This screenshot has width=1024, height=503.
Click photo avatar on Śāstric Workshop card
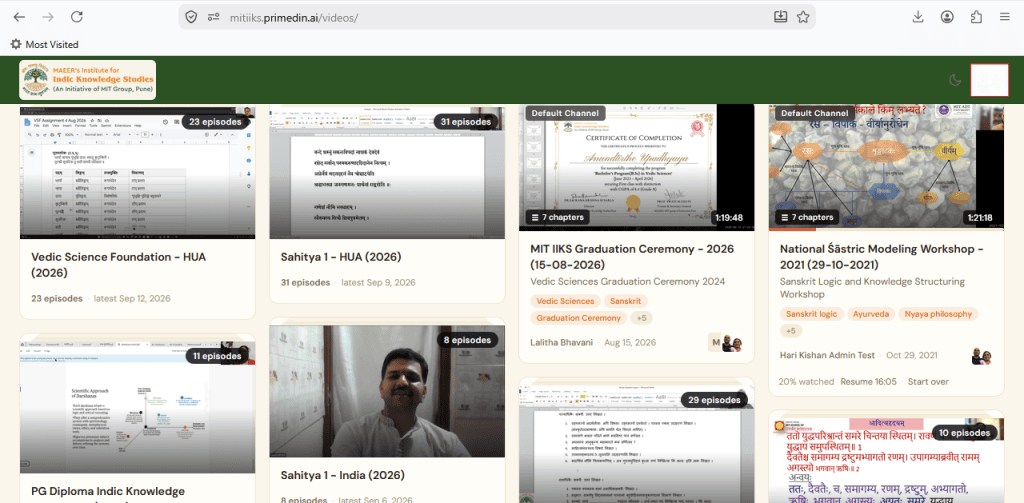(x=982, y=356)
